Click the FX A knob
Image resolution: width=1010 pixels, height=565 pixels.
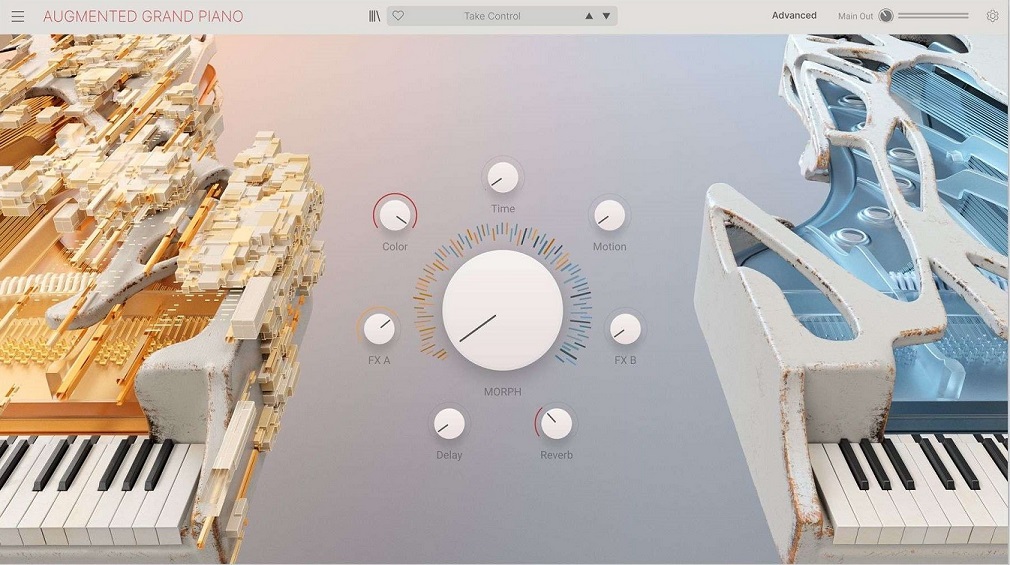pyautogui.click(x=379, y=329)
